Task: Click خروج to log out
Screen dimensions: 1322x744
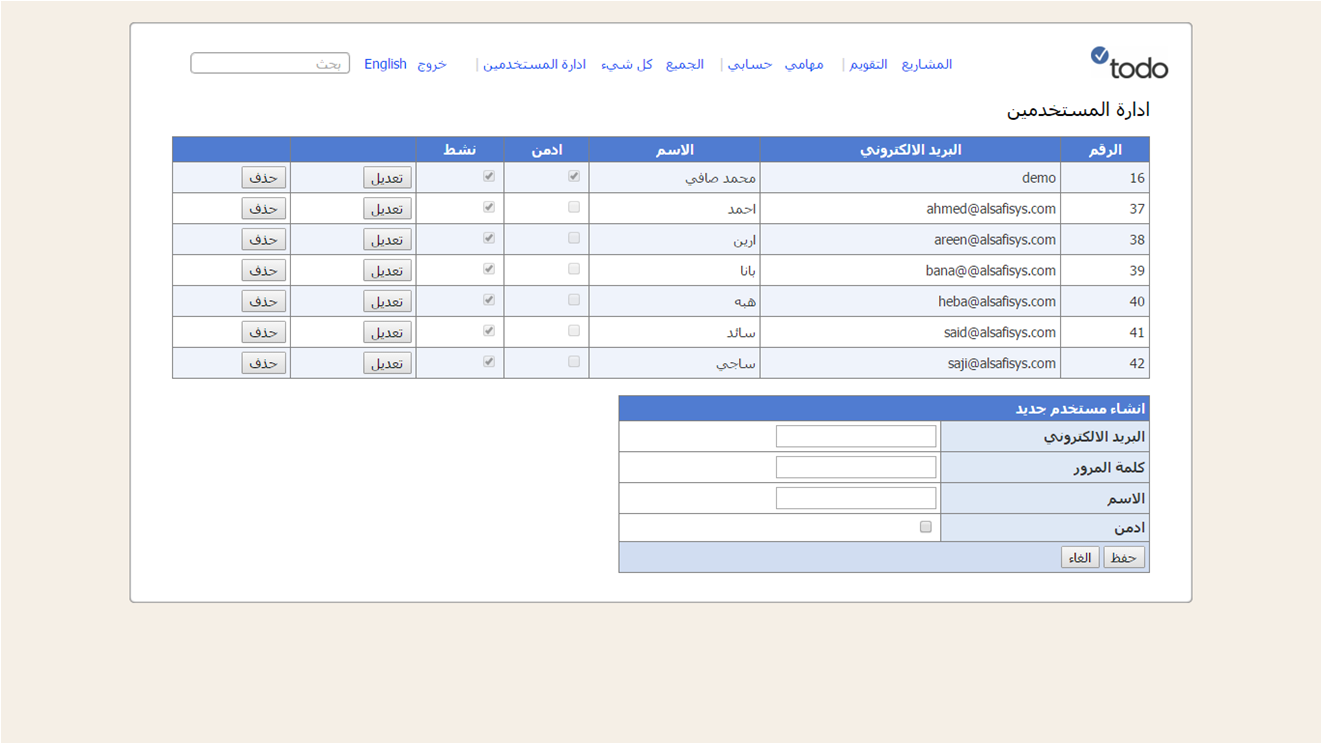Action: (432, 64)
